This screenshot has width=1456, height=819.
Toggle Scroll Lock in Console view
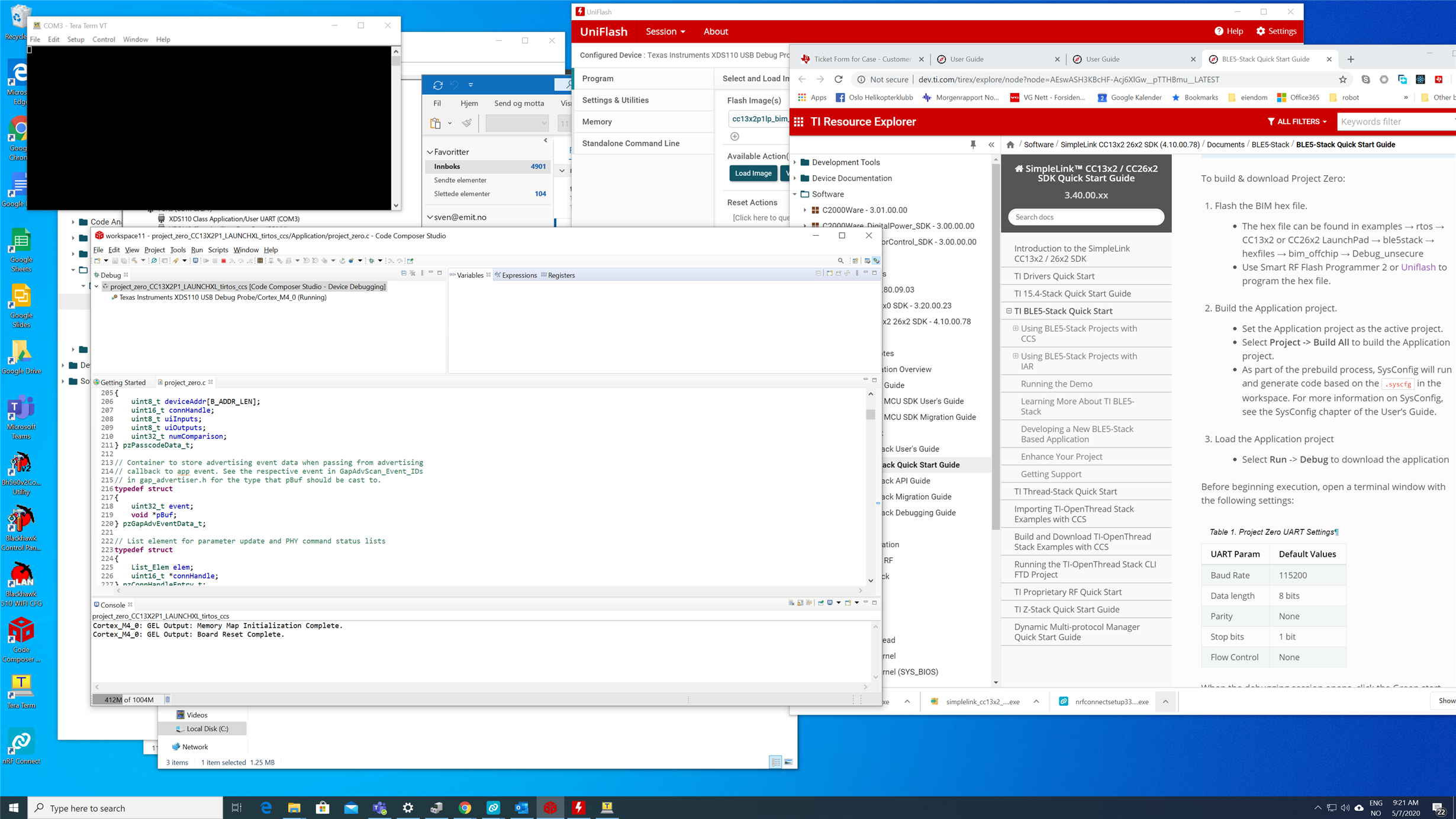pyautogui.click(x=800, y=603)
